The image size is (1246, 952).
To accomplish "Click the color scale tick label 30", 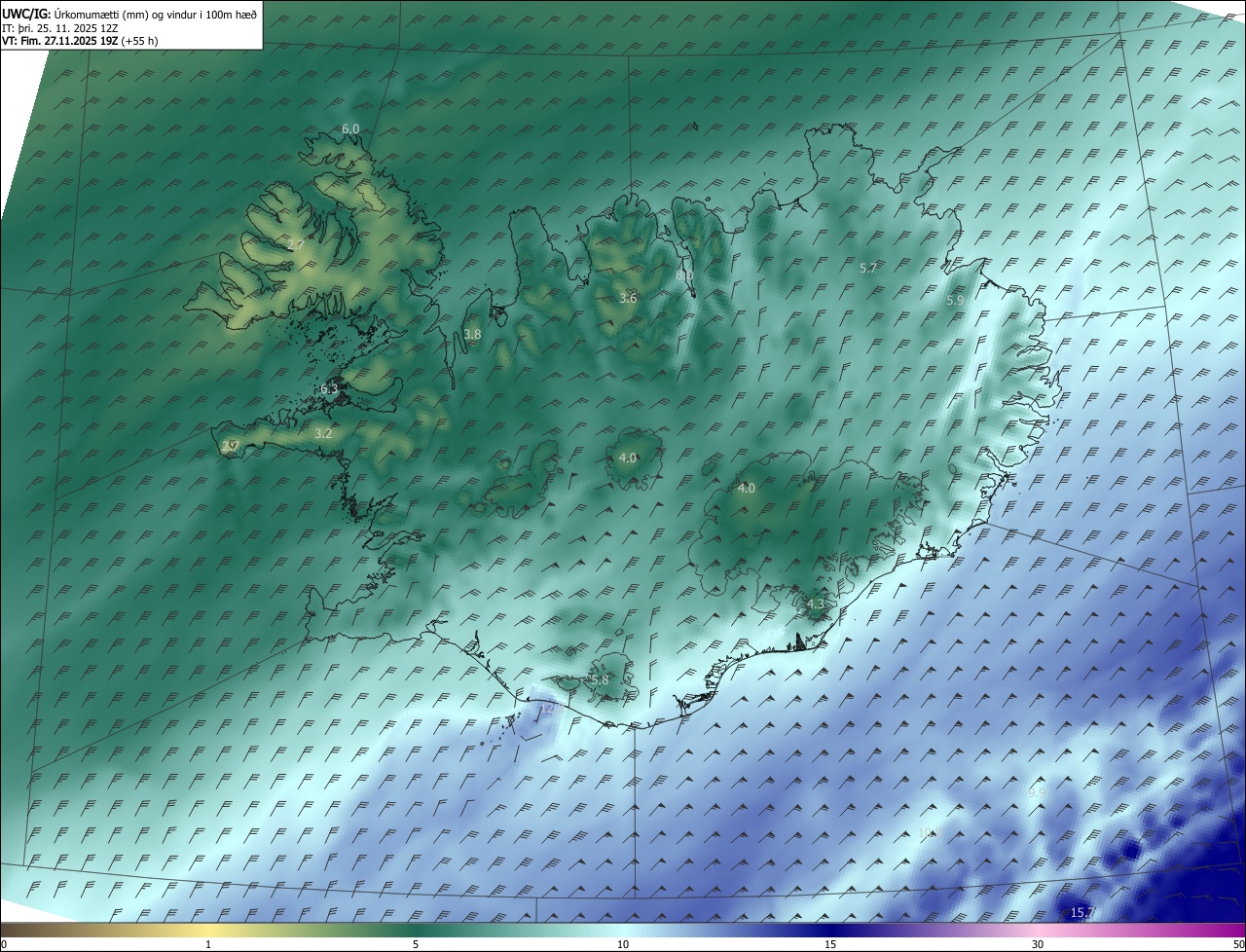I will coord(1038,944).
